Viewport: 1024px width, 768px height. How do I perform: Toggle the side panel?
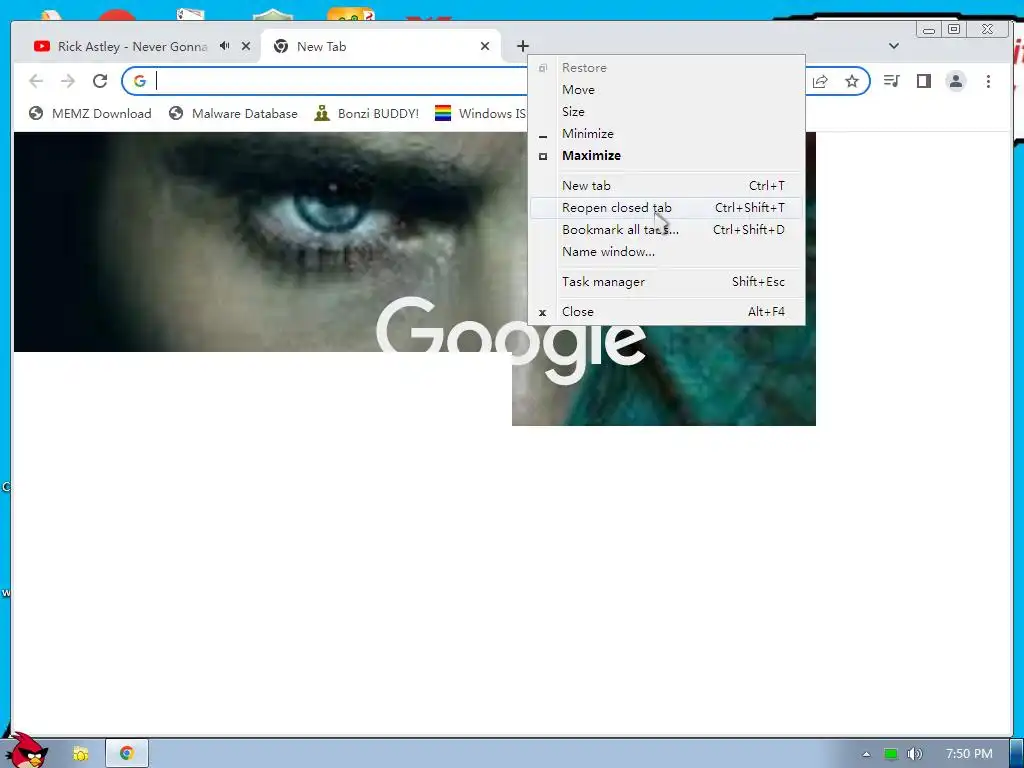coord(923,81)
